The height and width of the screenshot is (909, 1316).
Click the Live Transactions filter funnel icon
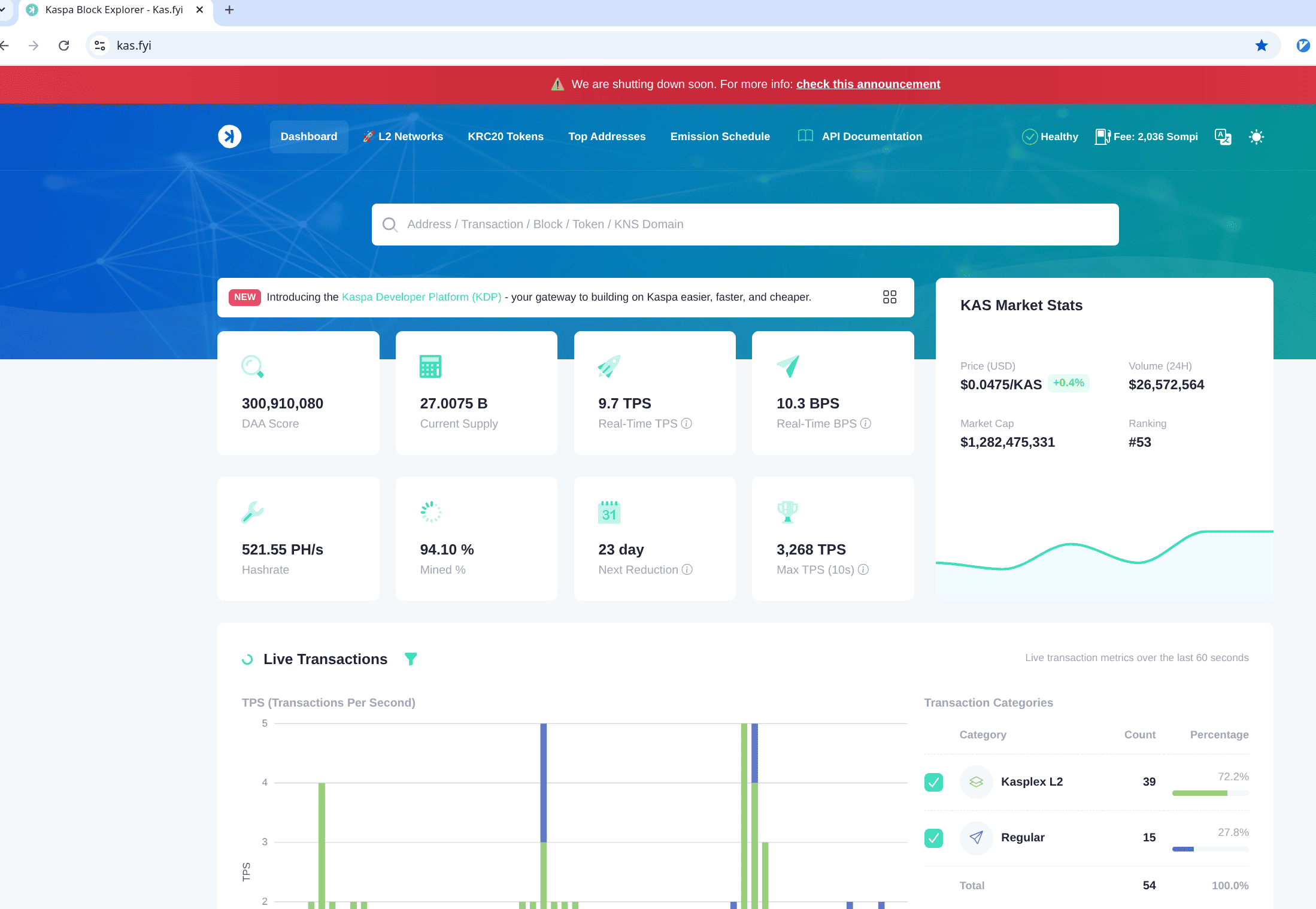(411, 659)
